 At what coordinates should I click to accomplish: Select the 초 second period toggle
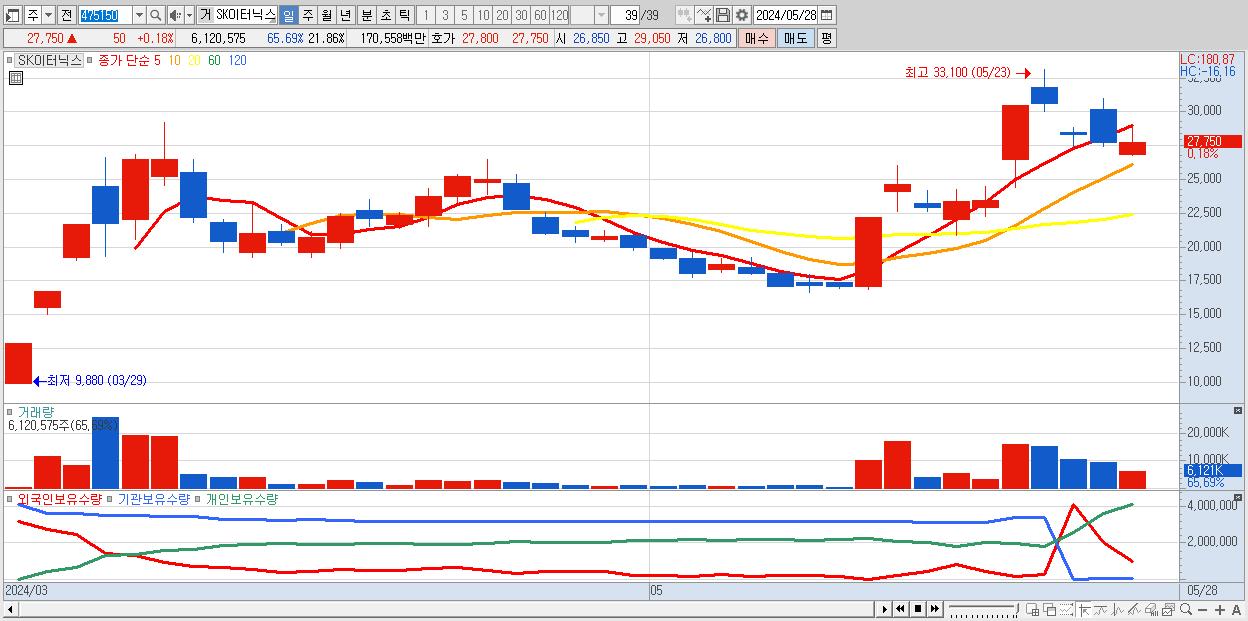[385, 15]
